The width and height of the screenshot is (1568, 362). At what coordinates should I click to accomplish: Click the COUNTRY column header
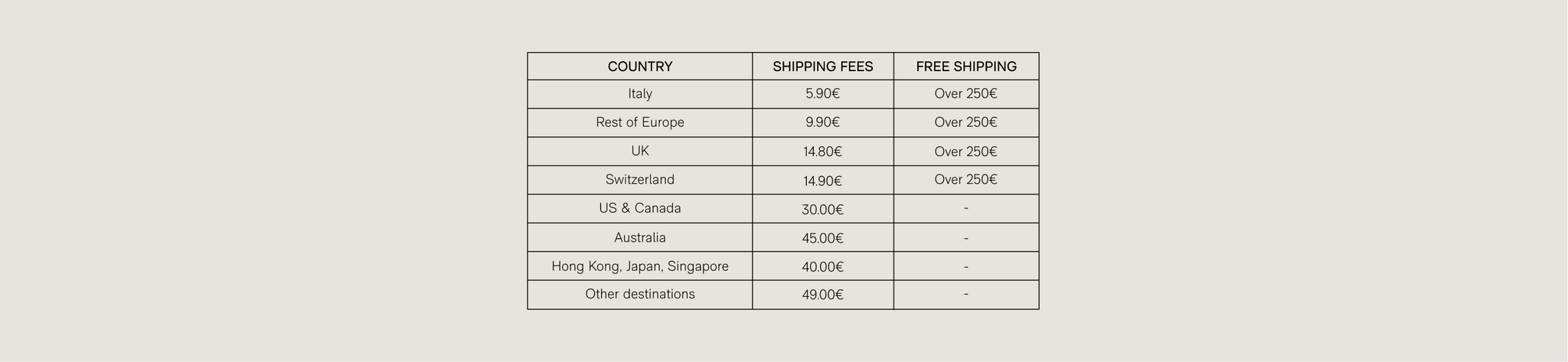[x=639, y=67]
